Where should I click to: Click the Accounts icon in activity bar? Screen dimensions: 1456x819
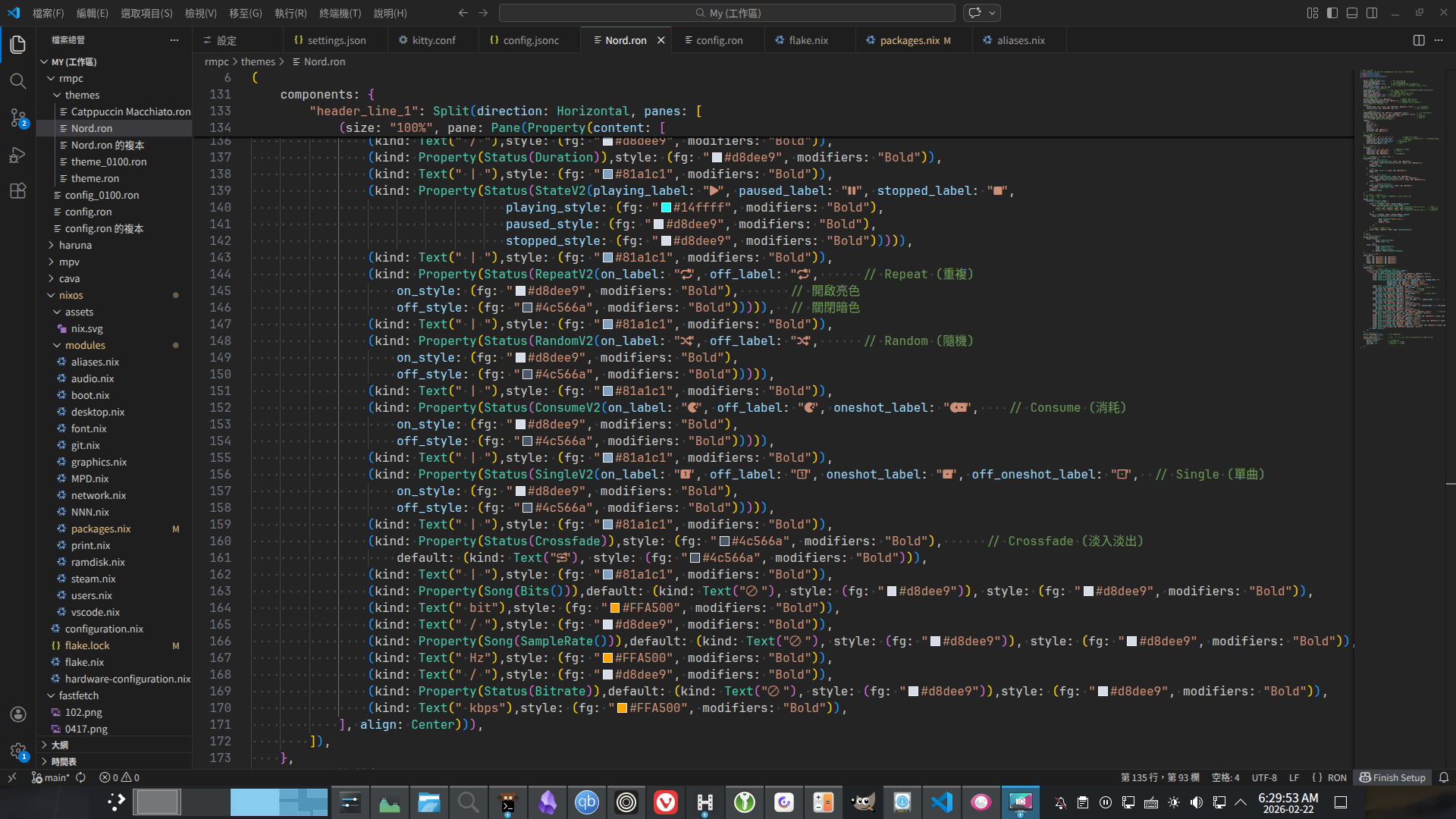(18, 714)
